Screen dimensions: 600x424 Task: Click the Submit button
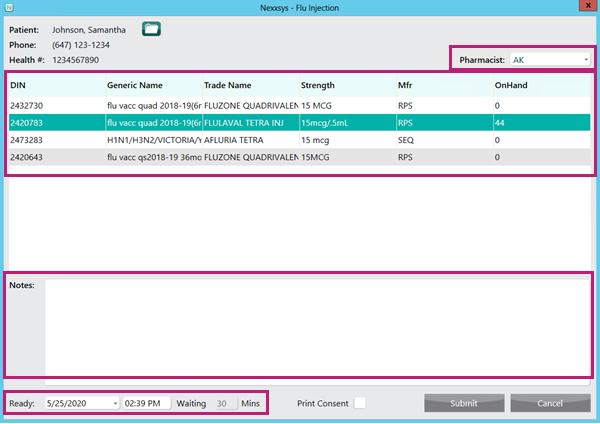pyautogui.click(x=463, y=403)
